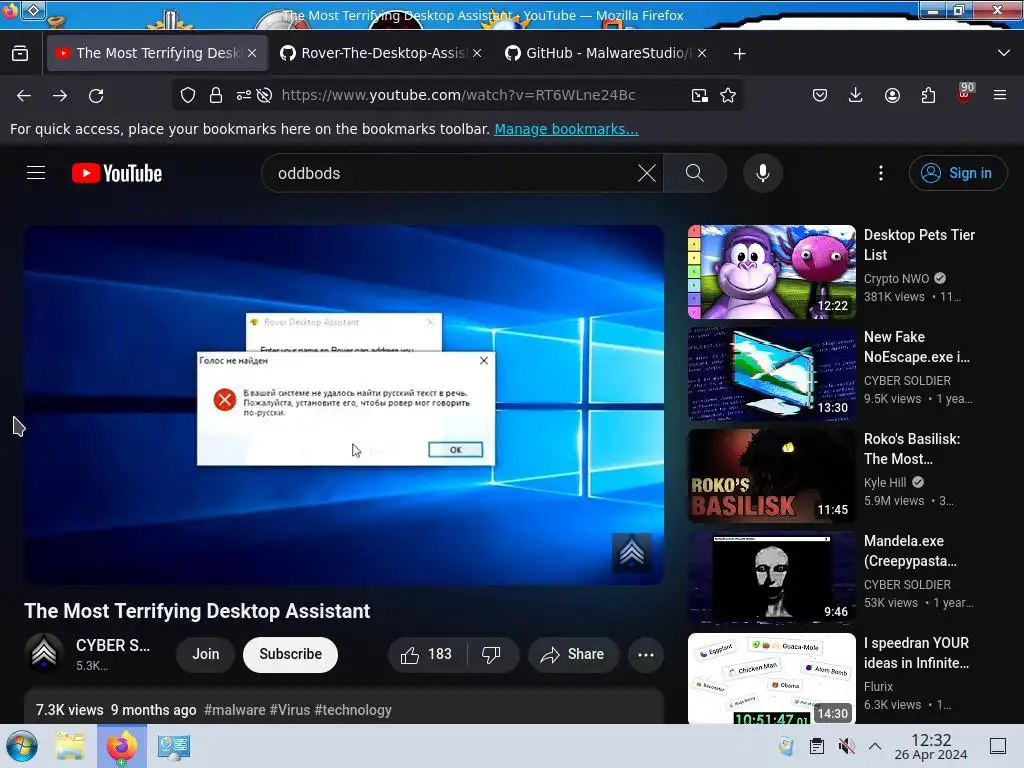Viewport: 1024px width, 768px height.
Task: Close the GitHub MalwareStudio tab
Action: pos(701,54)
